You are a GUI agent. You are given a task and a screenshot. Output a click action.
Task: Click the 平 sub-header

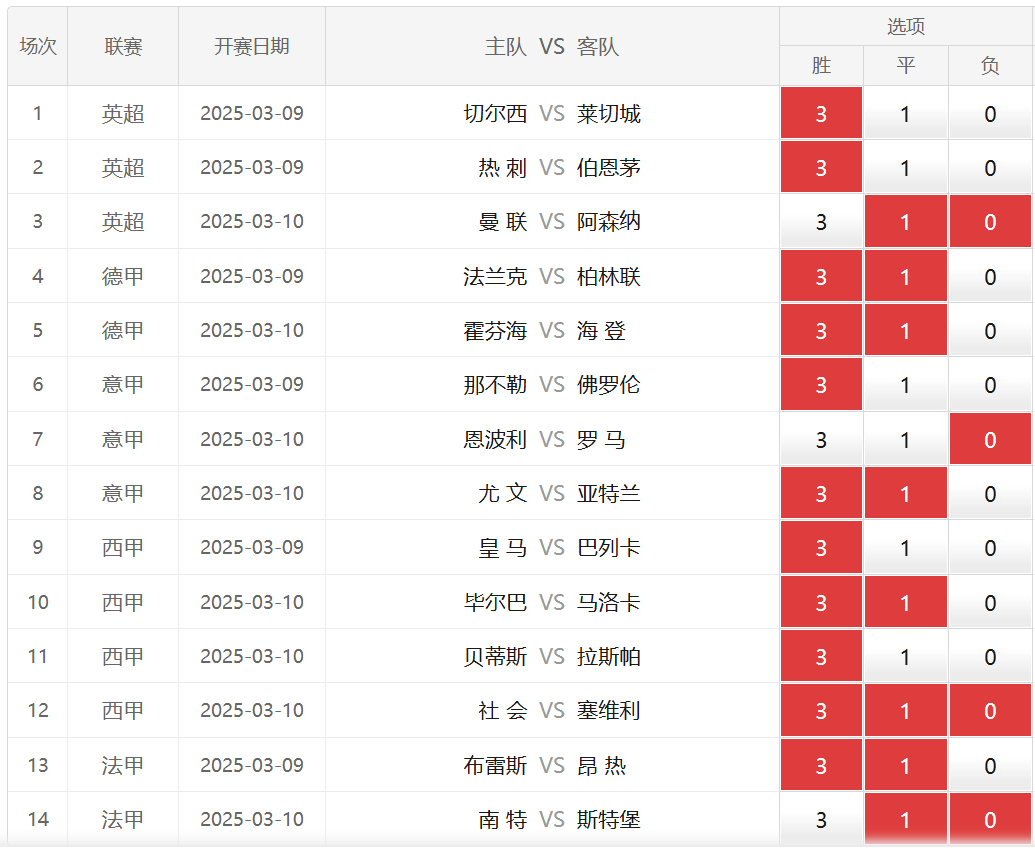click(x=906, y=65)
